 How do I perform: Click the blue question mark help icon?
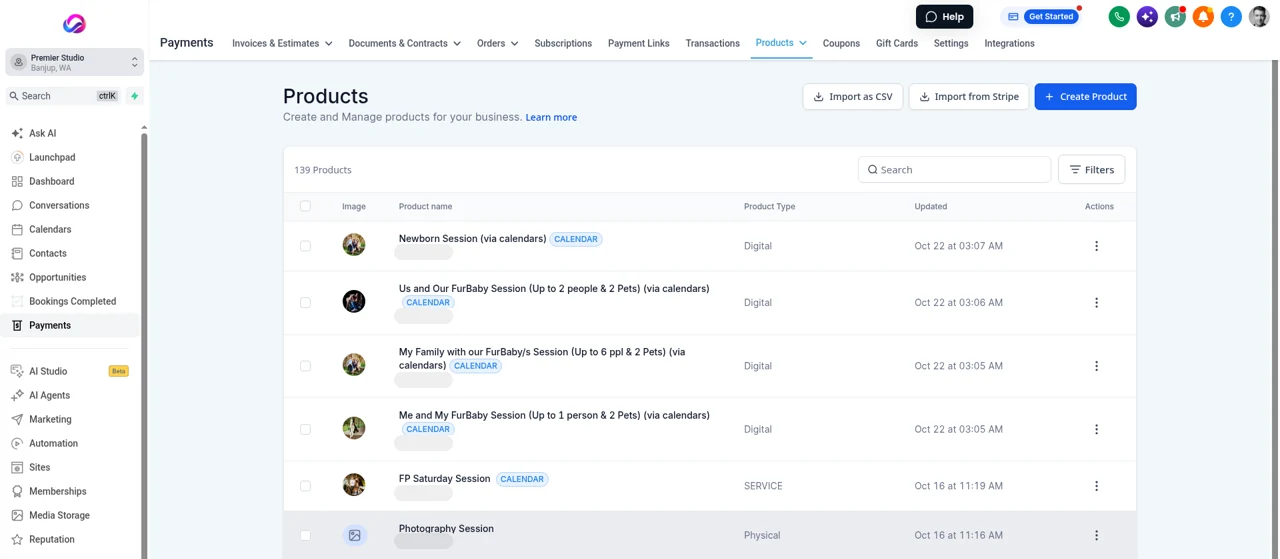click(x=1231, y=17)
